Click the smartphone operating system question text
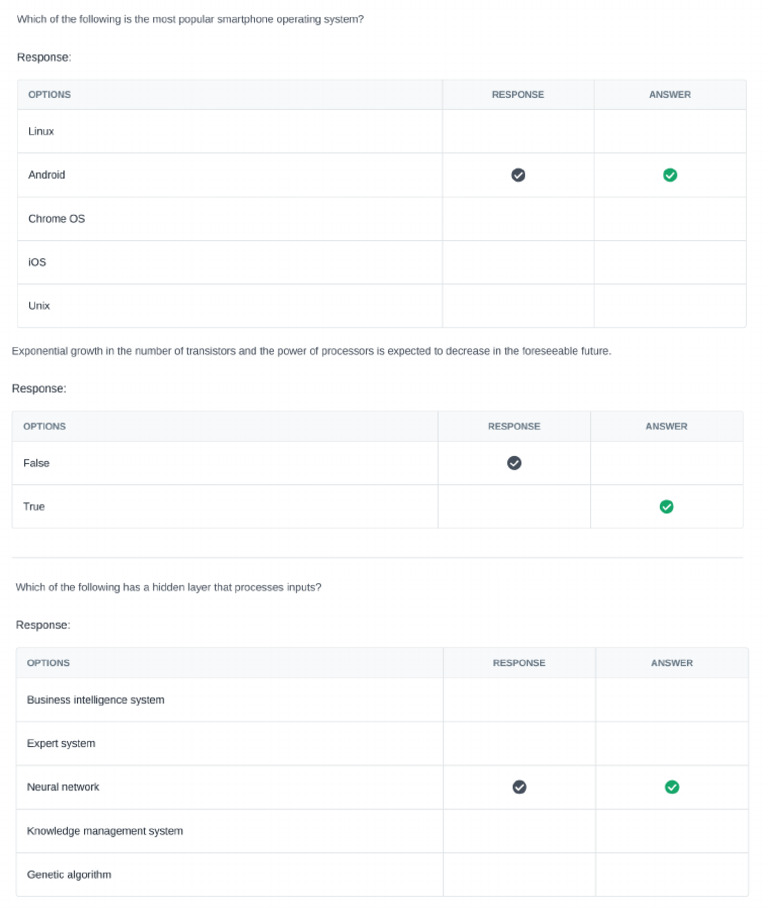Viewport: 768px width, 908px height. (x=190, y=19)
